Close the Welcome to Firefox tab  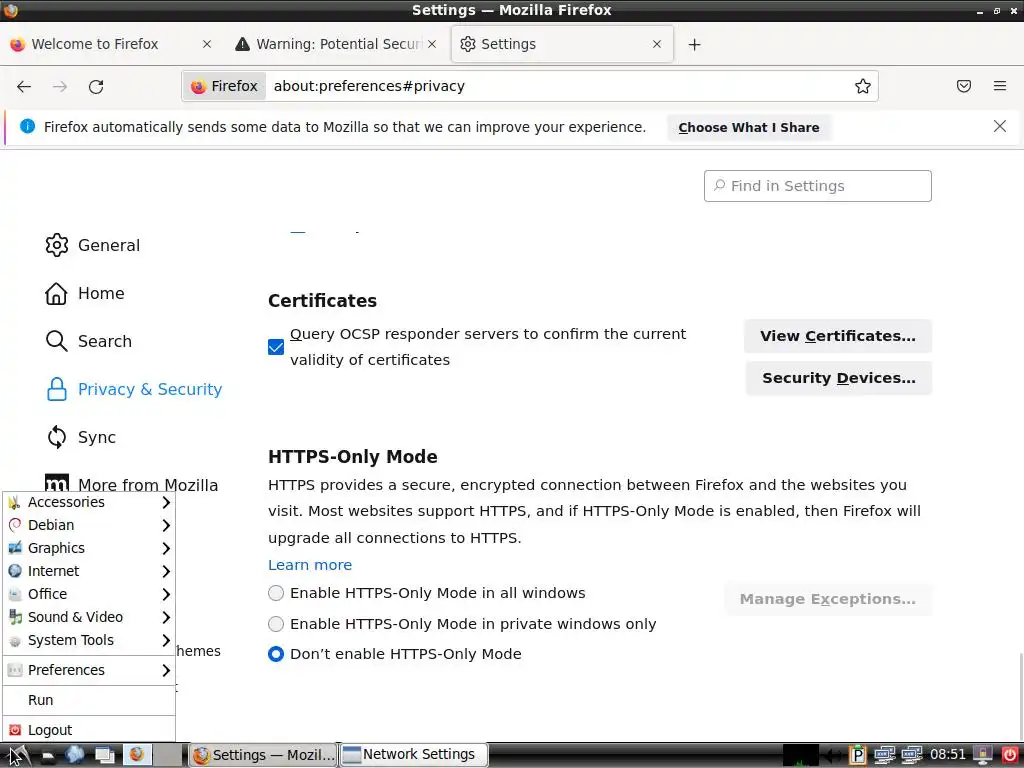pos(206,44)
